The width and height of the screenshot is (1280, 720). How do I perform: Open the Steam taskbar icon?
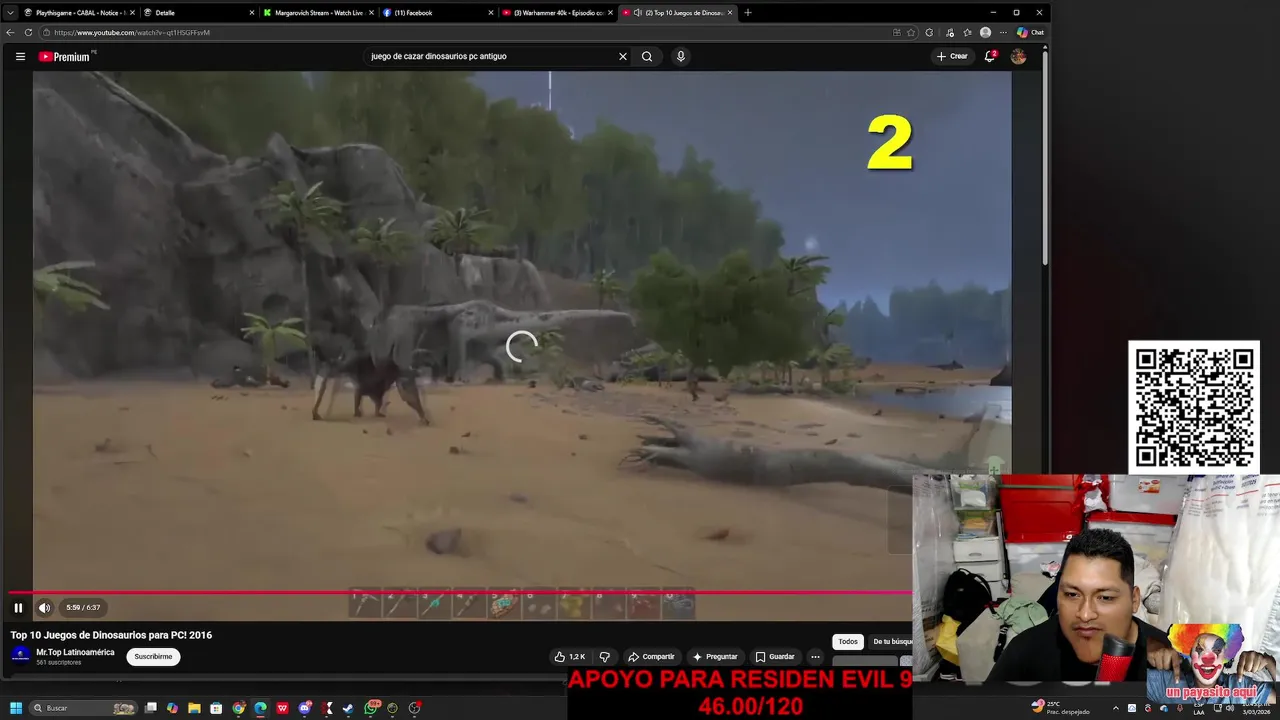point(347,708)
